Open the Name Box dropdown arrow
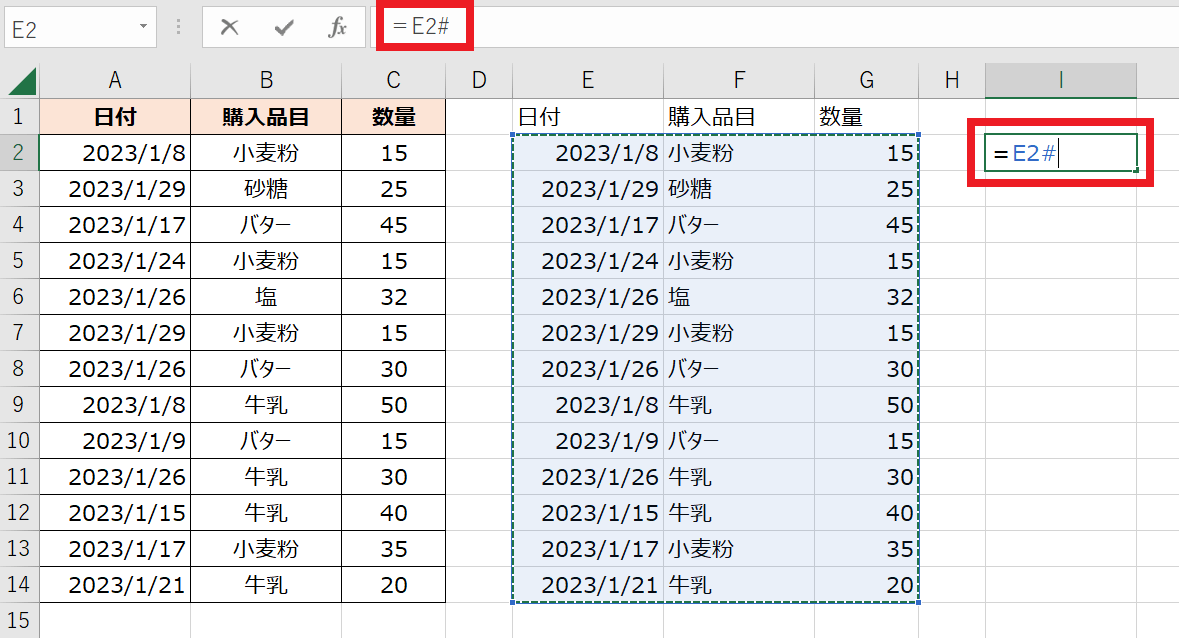 tap(145, 28)
